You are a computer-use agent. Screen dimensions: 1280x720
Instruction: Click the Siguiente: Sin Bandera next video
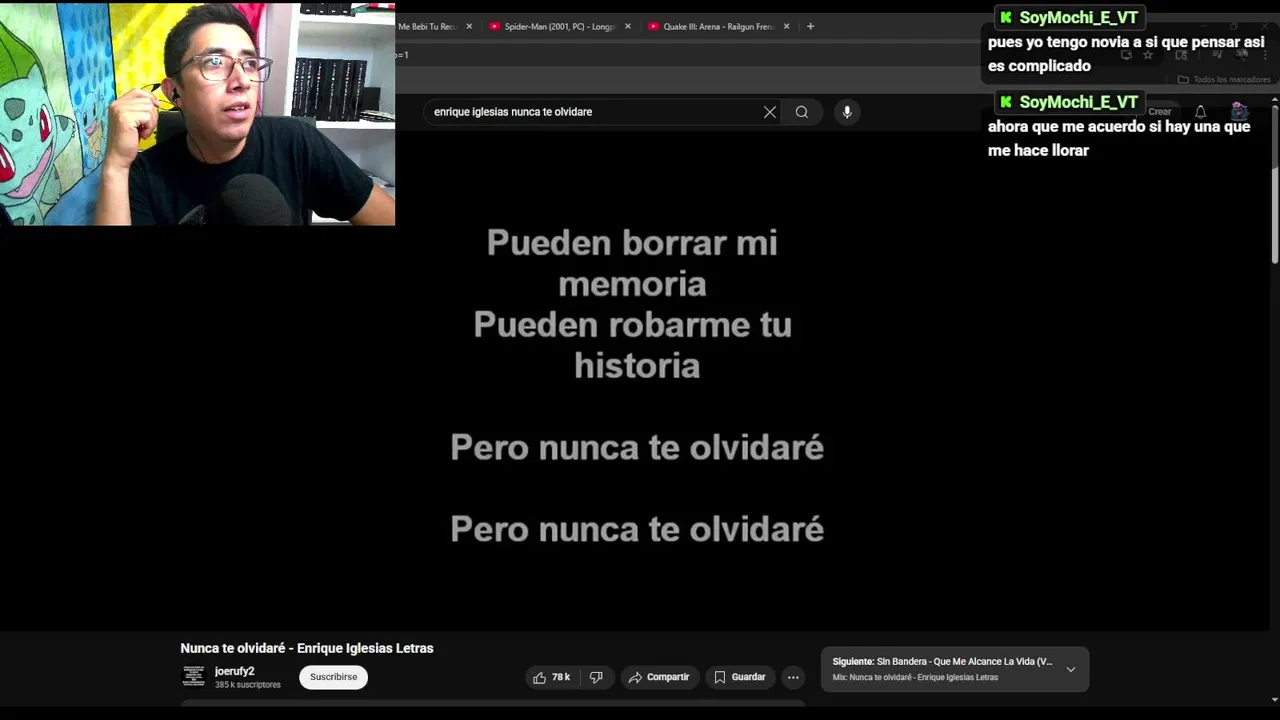[x=942, y=661]
